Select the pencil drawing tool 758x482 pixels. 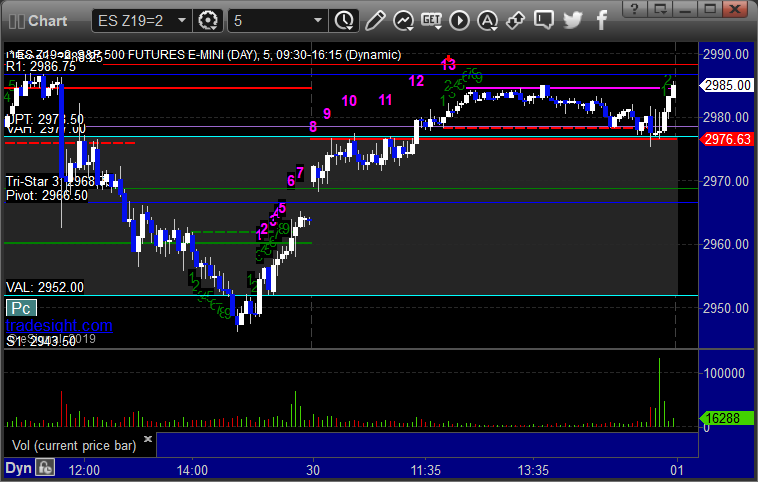click(x=375, y=21)
